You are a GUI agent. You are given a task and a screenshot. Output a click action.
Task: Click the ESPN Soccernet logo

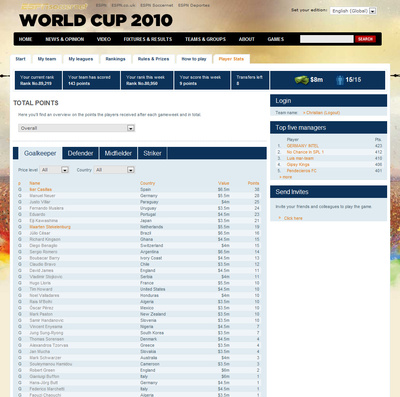[x=54, y=7]
